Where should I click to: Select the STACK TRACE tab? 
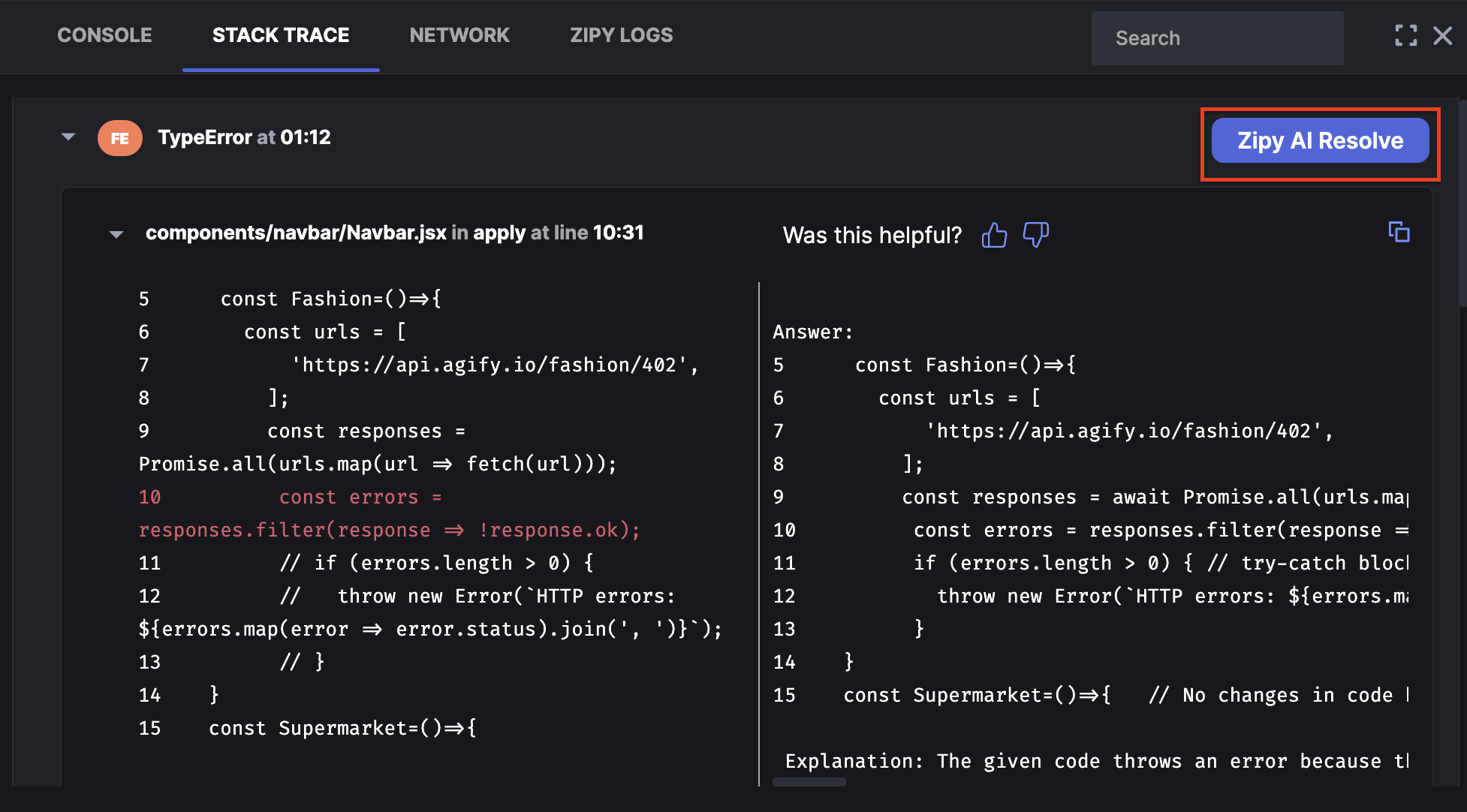tap(280, 35)
